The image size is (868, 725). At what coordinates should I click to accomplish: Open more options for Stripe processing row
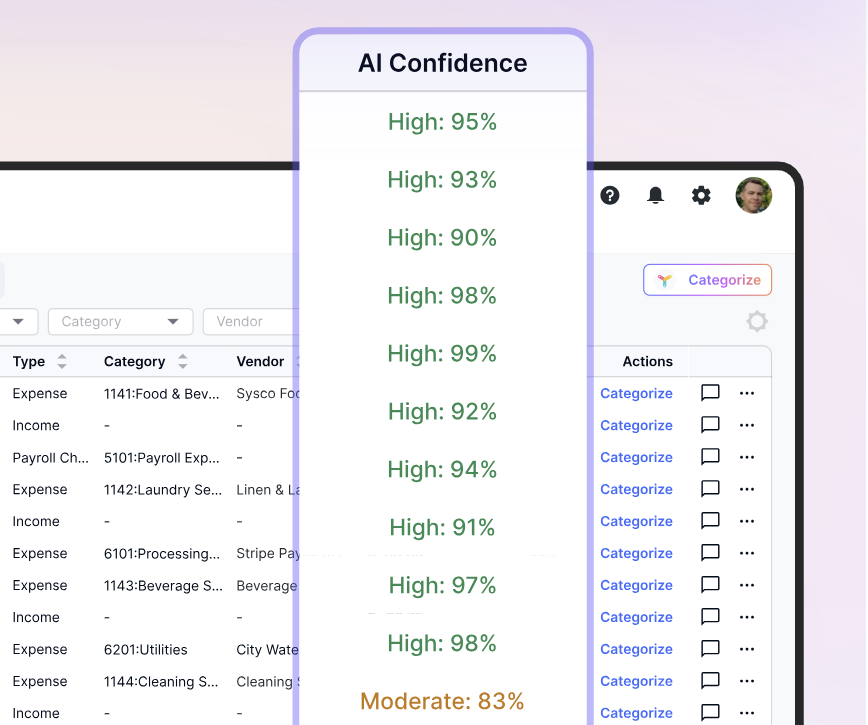pos(747,553)
